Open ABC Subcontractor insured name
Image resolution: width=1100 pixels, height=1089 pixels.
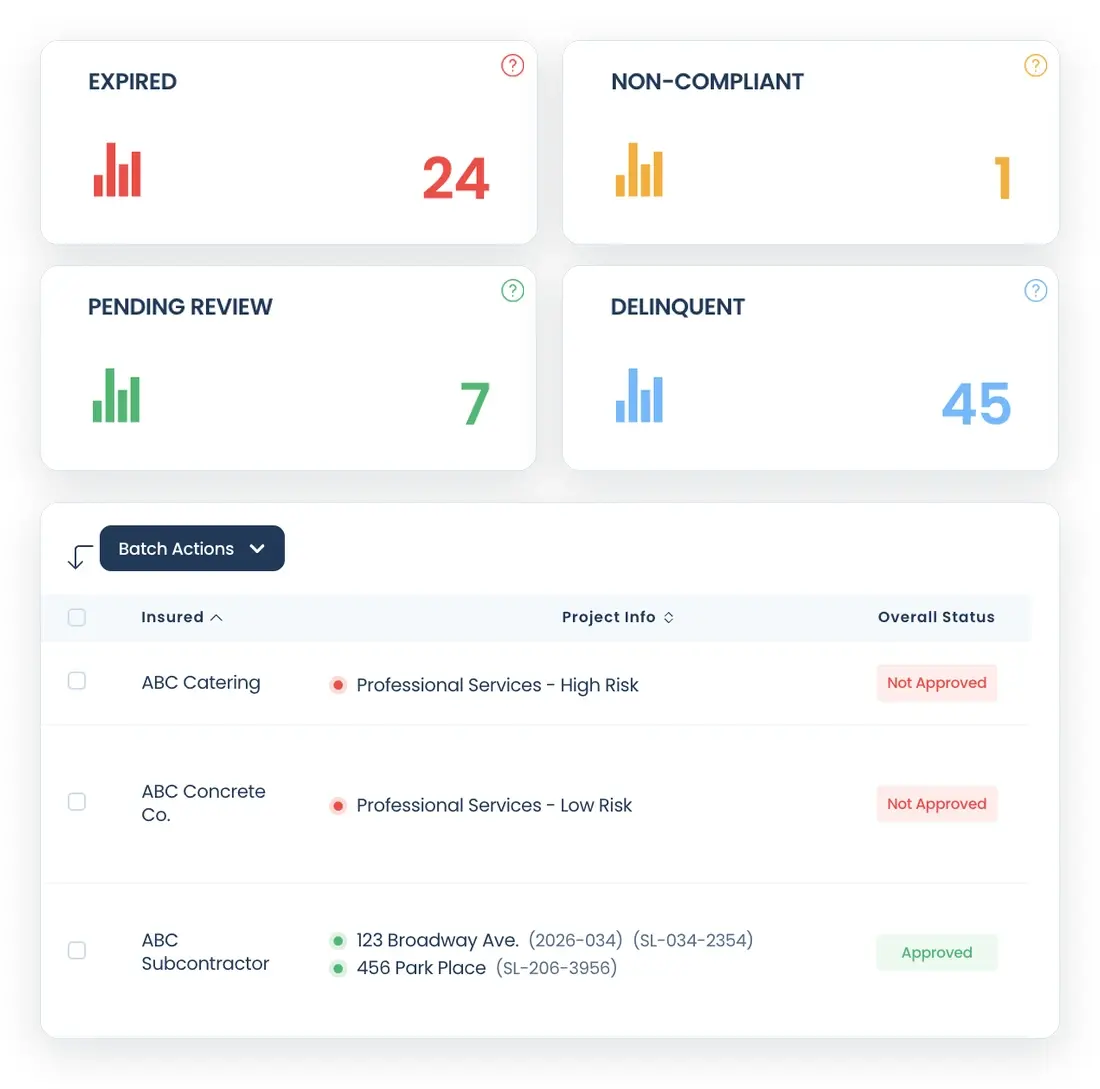point(205,951)
